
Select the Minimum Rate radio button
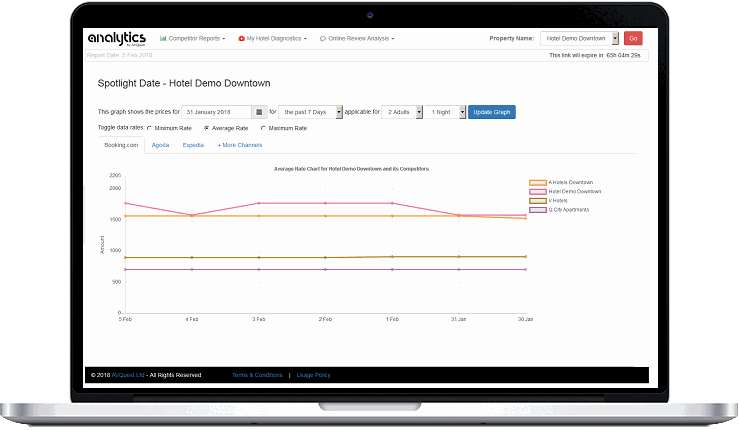pos(150,129)
